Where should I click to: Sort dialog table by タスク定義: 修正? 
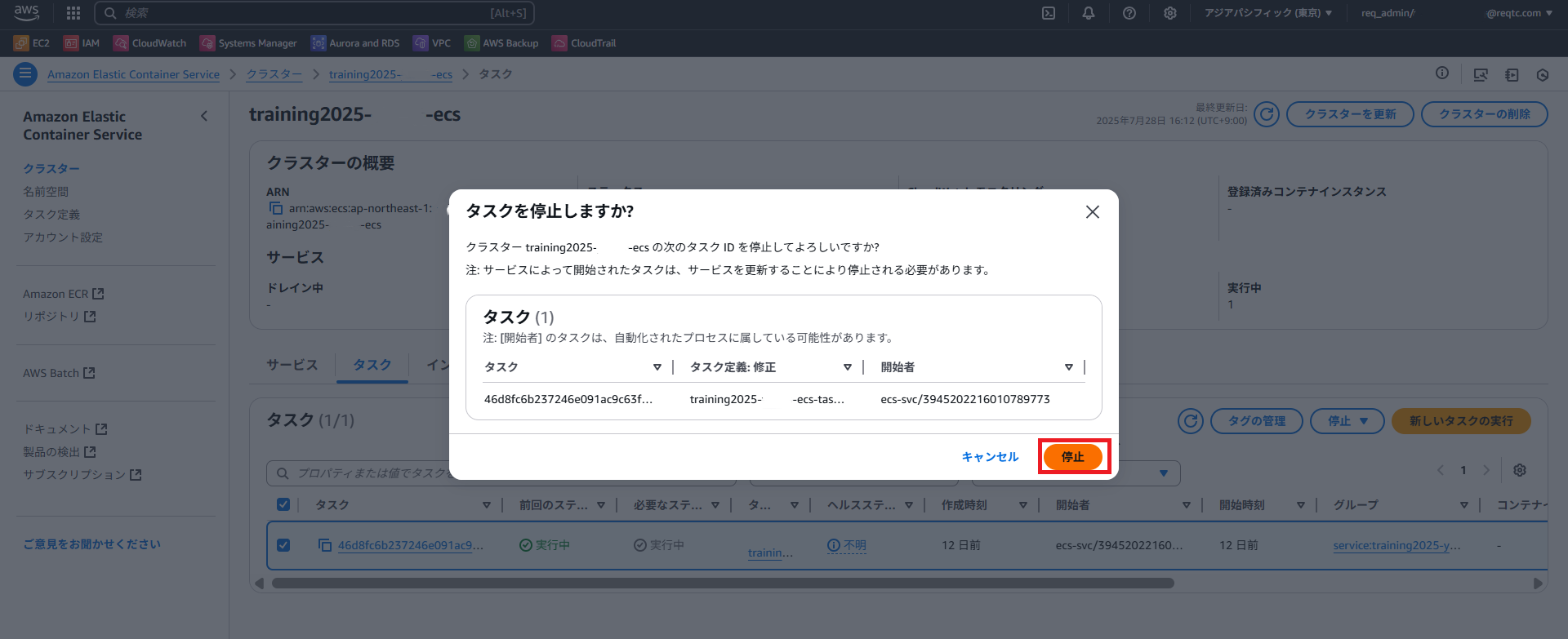point(848,367)
